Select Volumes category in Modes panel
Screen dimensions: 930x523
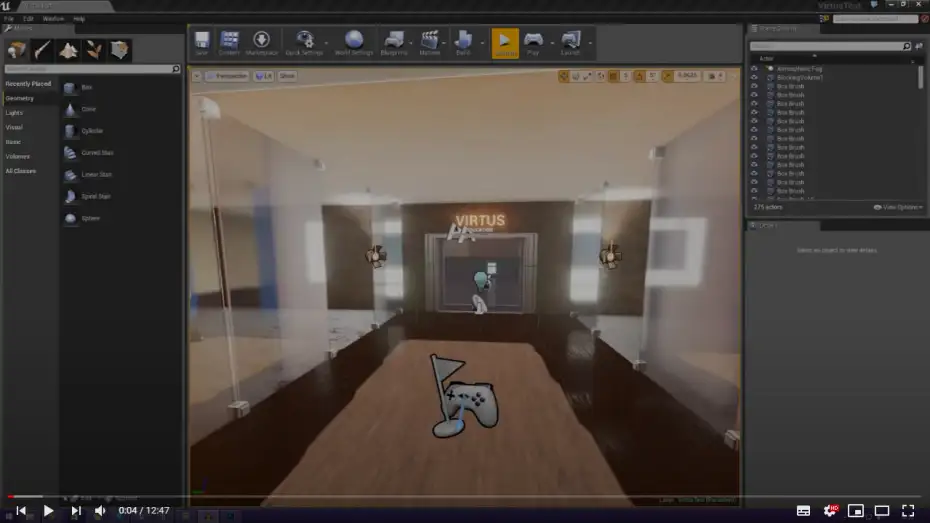18,157
